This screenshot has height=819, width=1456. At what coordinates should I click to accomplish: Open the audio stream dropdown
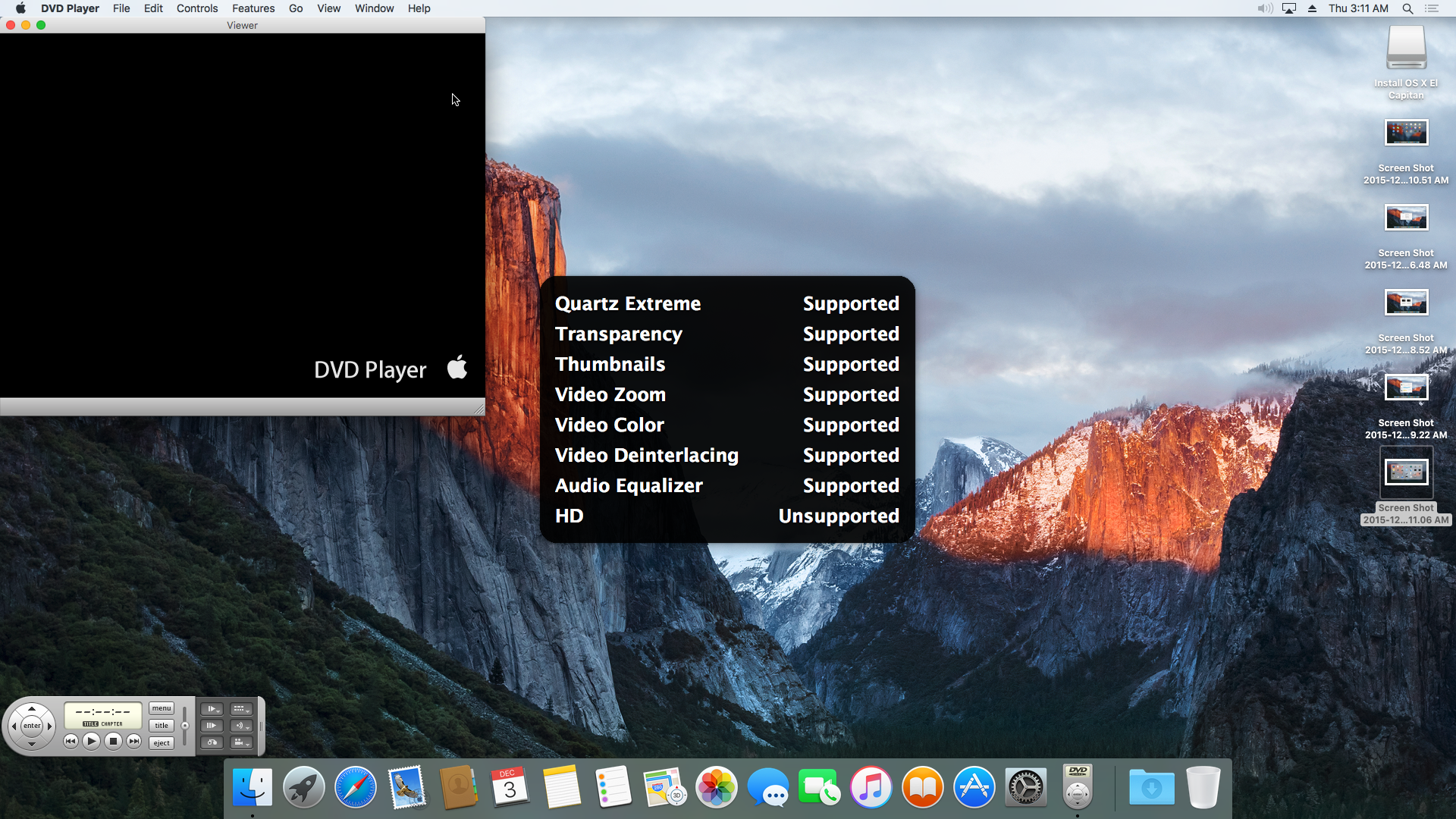point(241,726)
